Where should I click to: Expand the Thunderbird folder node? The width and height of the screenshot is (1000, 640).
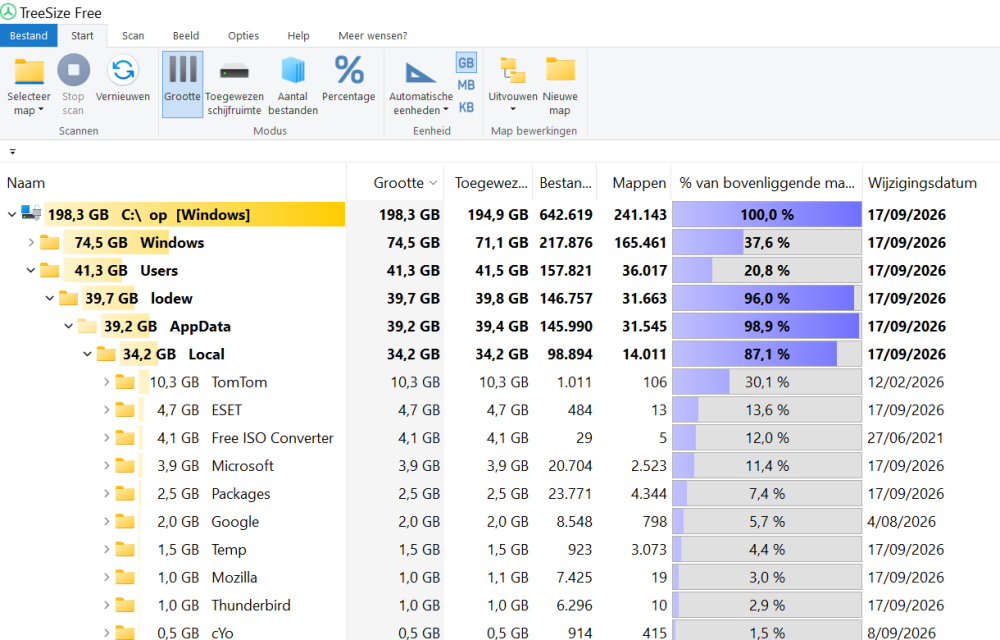tap(107, 605)
